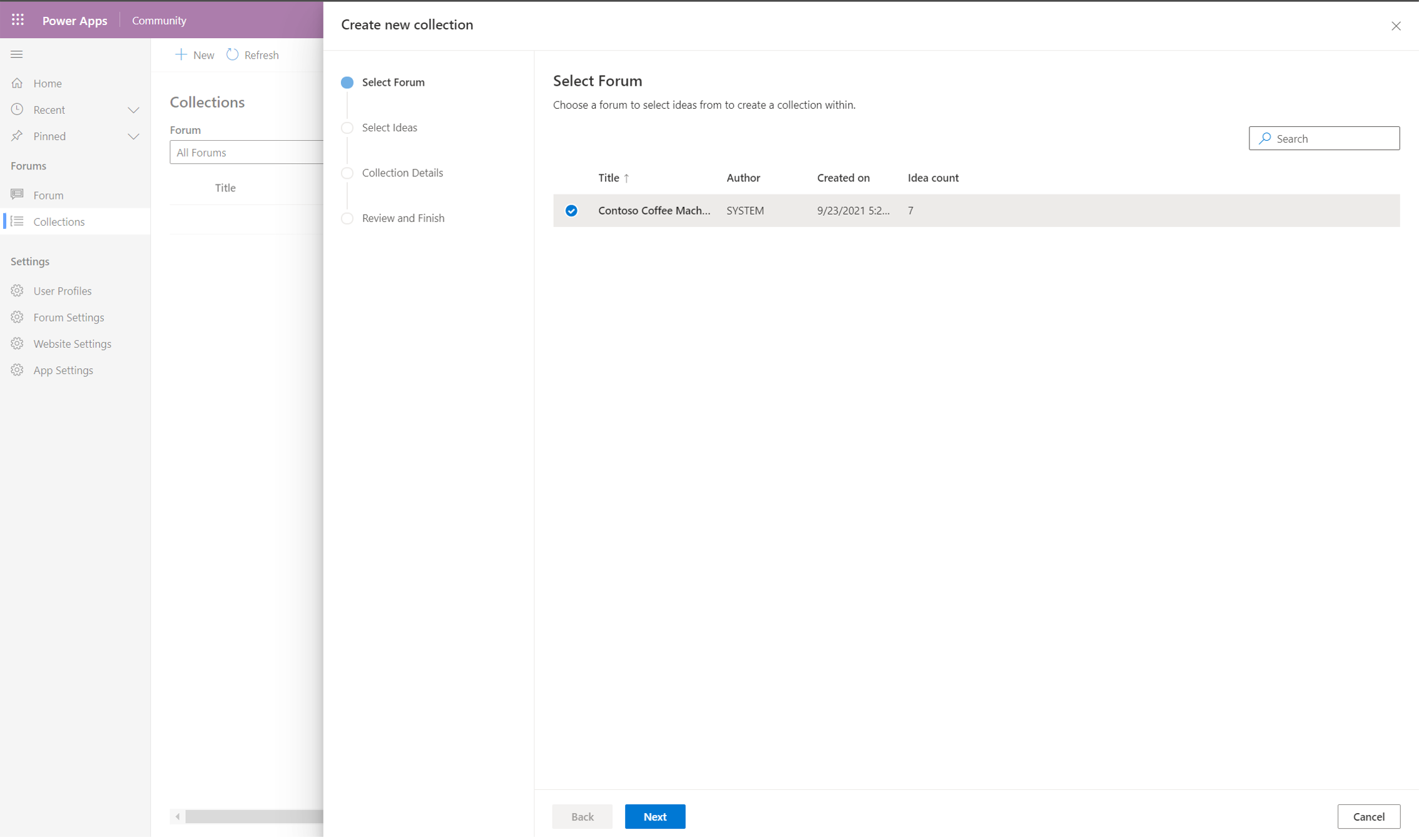This screenshot has height=840, width=1419.
Task: Click the Collections navigation icon
Action: [x=18, y=221]
